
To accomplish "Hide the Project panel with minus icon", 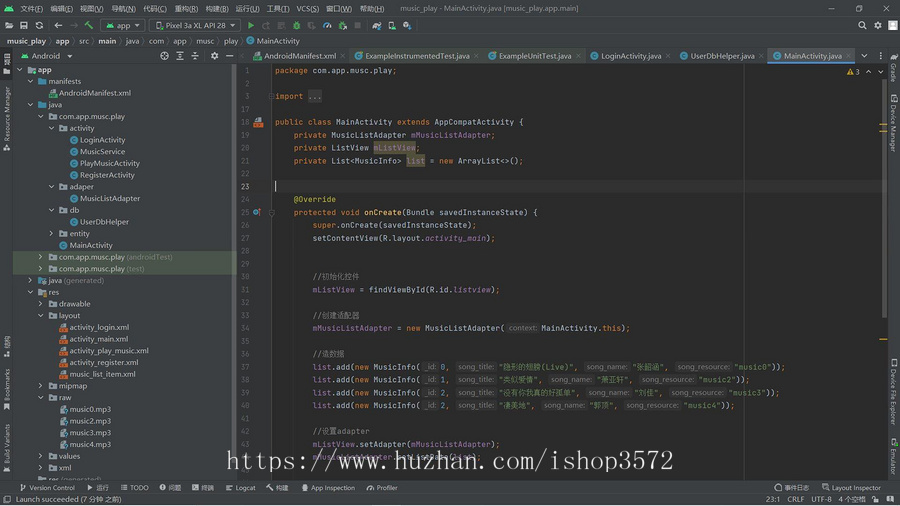I will tap(230, 56).
